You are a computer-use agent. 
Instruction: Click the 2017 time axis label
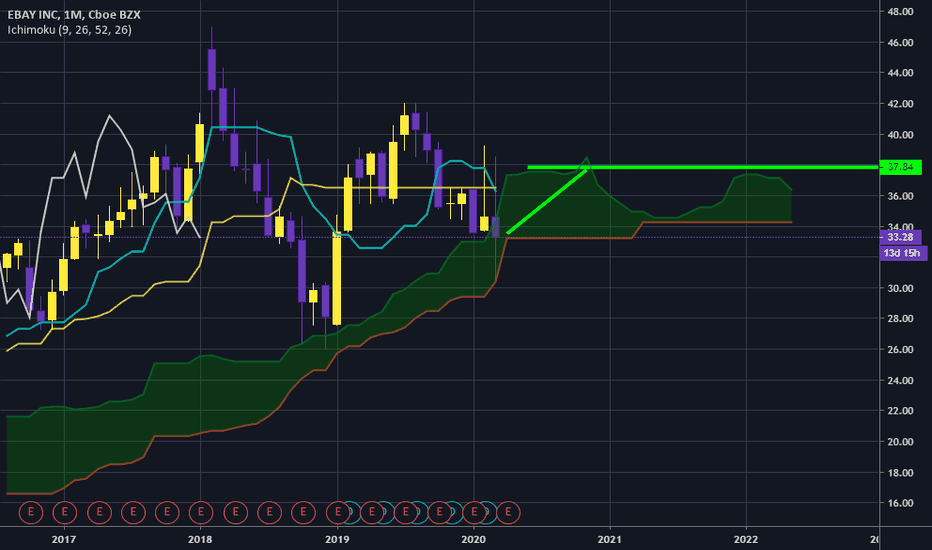64,539
